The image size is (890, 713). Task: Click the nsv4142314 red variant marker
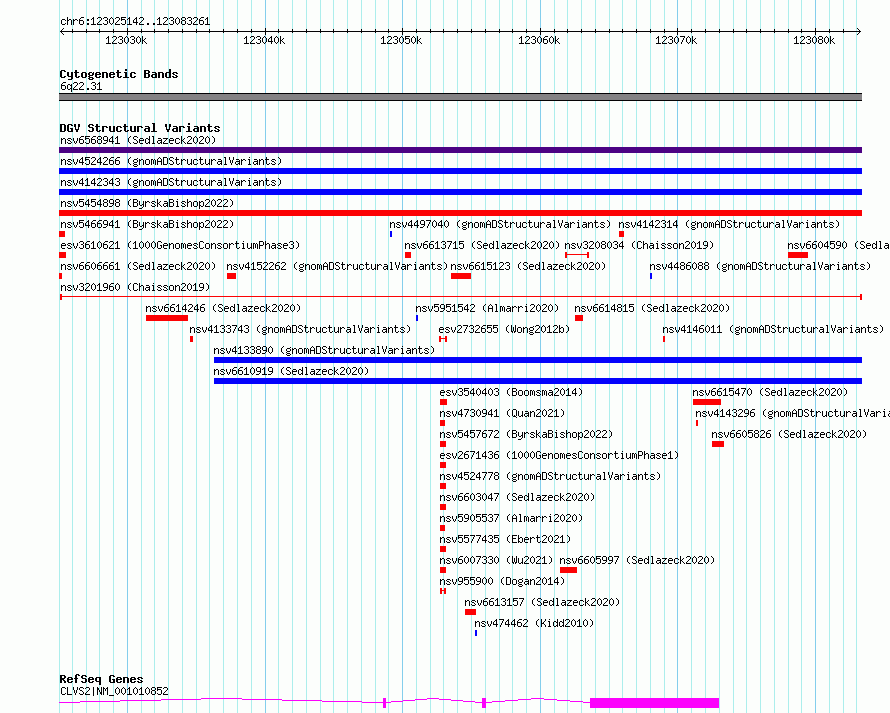[x=622, y=234]
